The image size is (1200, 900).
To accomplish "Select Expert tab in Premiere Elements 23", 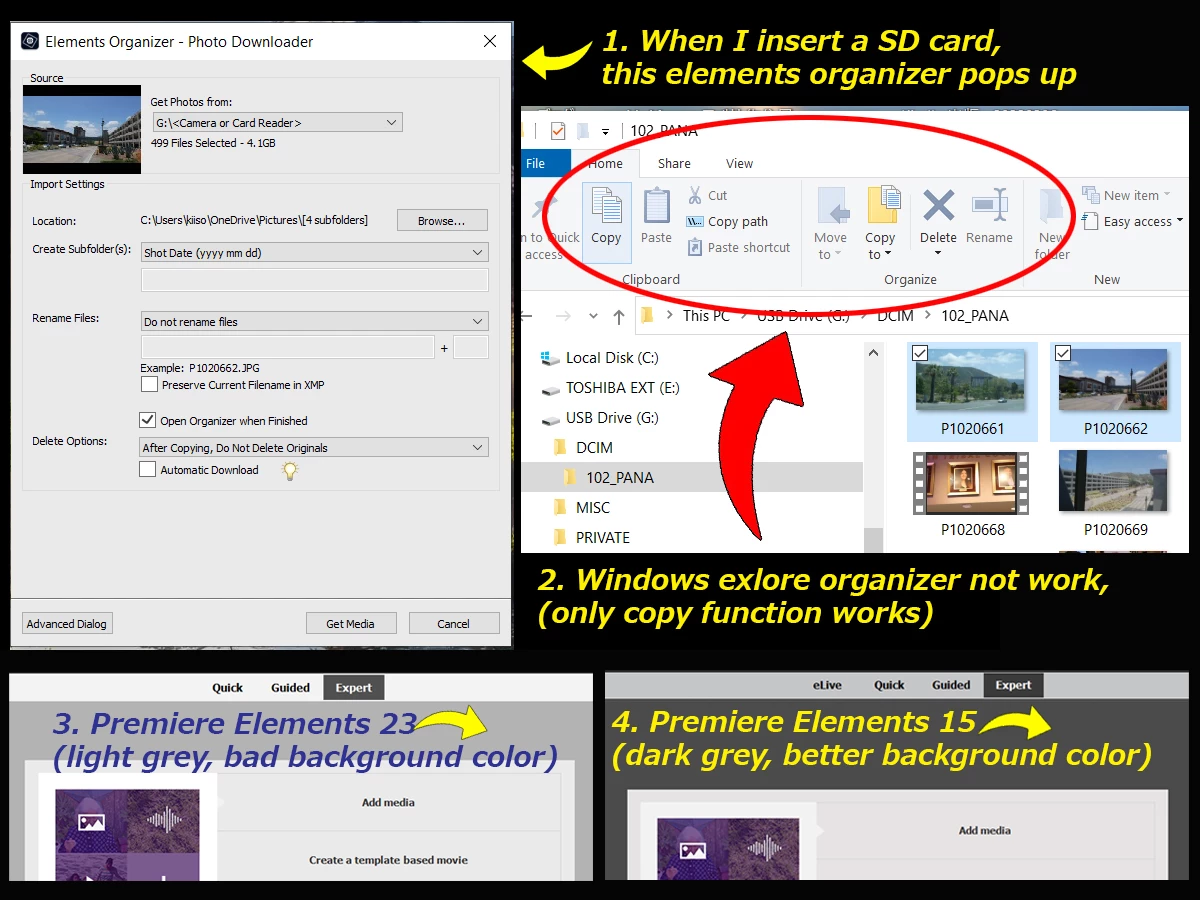I will click(x=354, y=687).
